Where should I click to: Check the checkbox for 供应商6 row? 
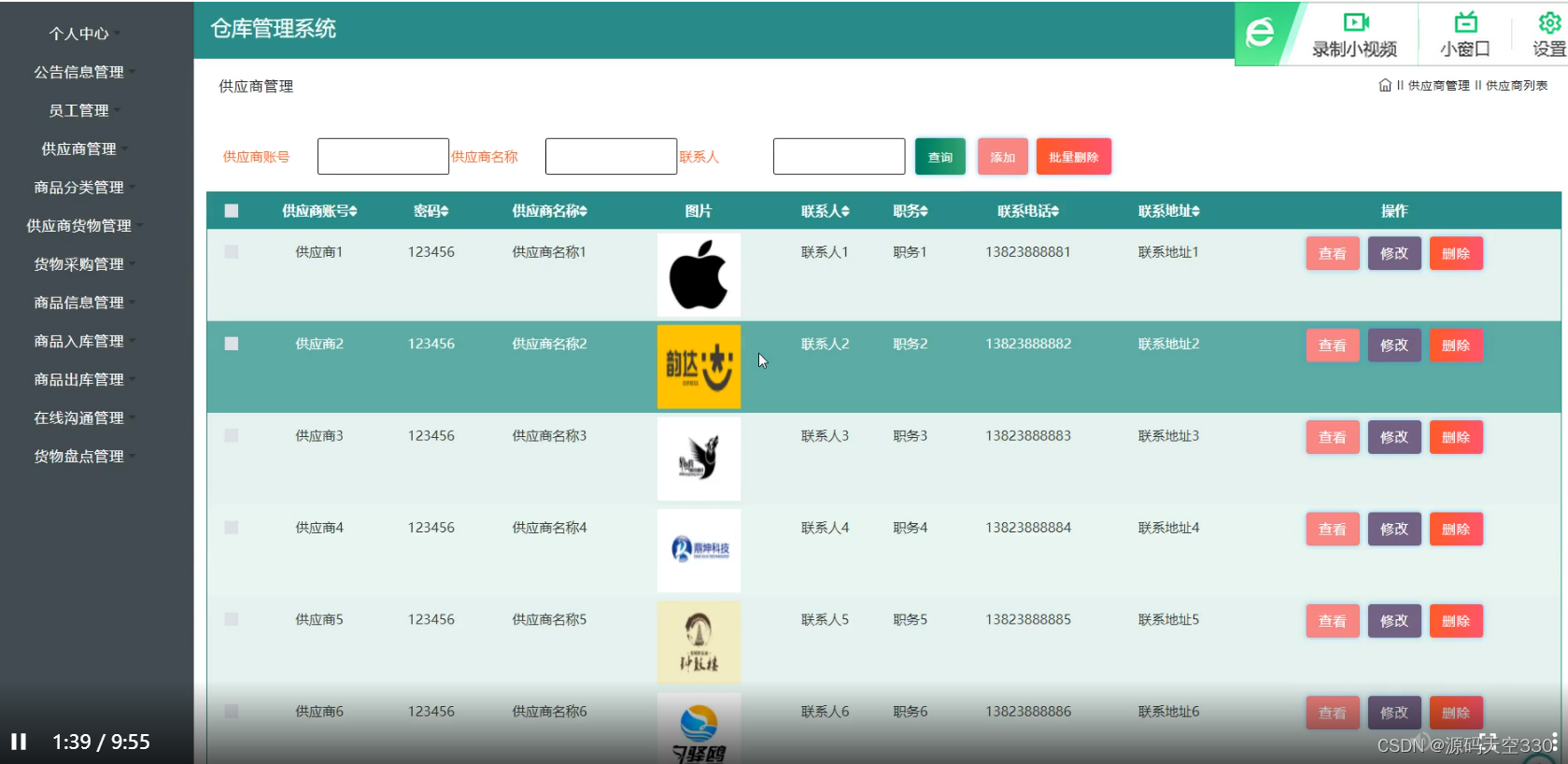click(232, 712)
